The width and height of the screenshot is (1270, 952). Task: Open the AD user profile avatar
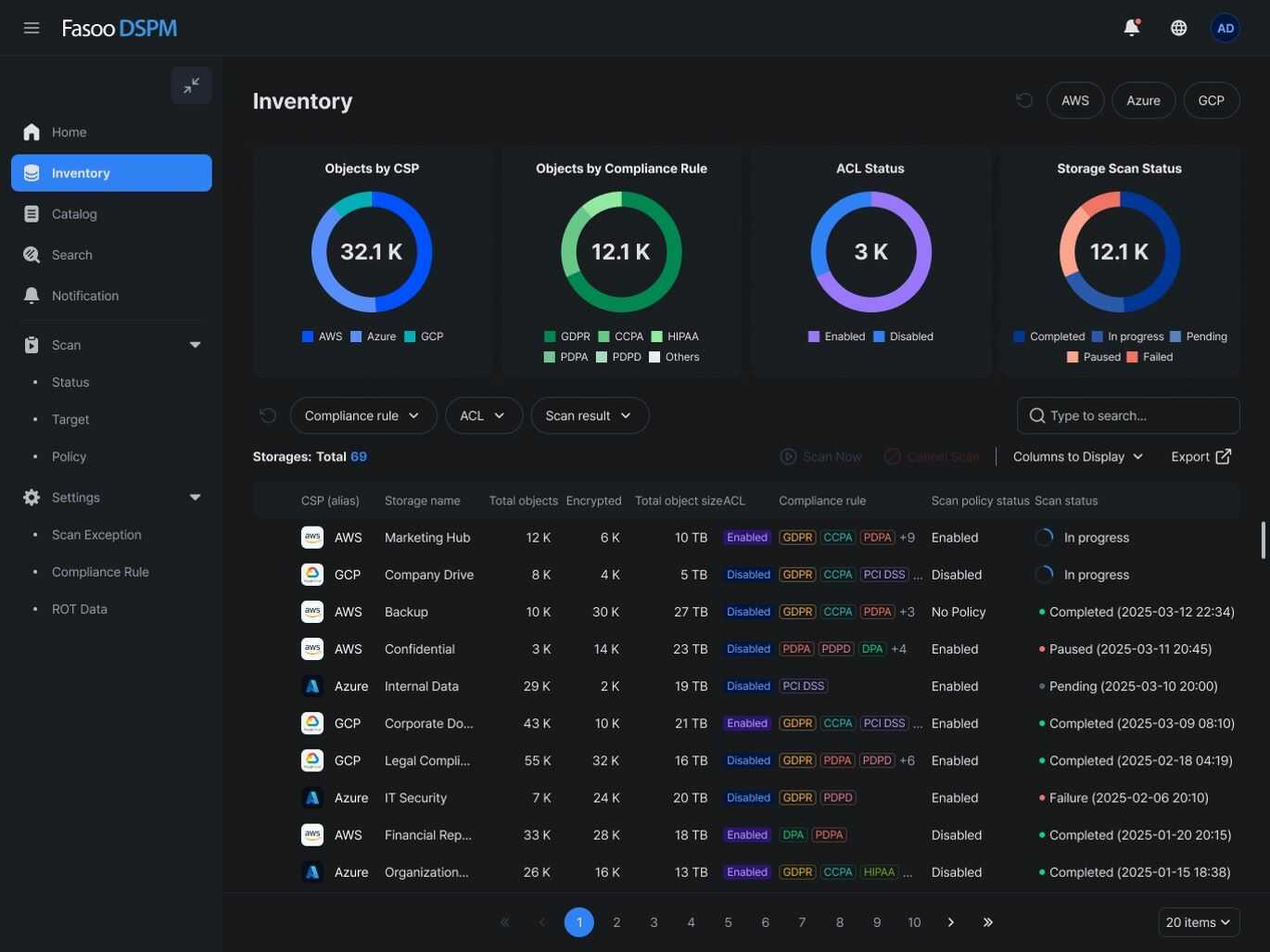(1225, 26)
